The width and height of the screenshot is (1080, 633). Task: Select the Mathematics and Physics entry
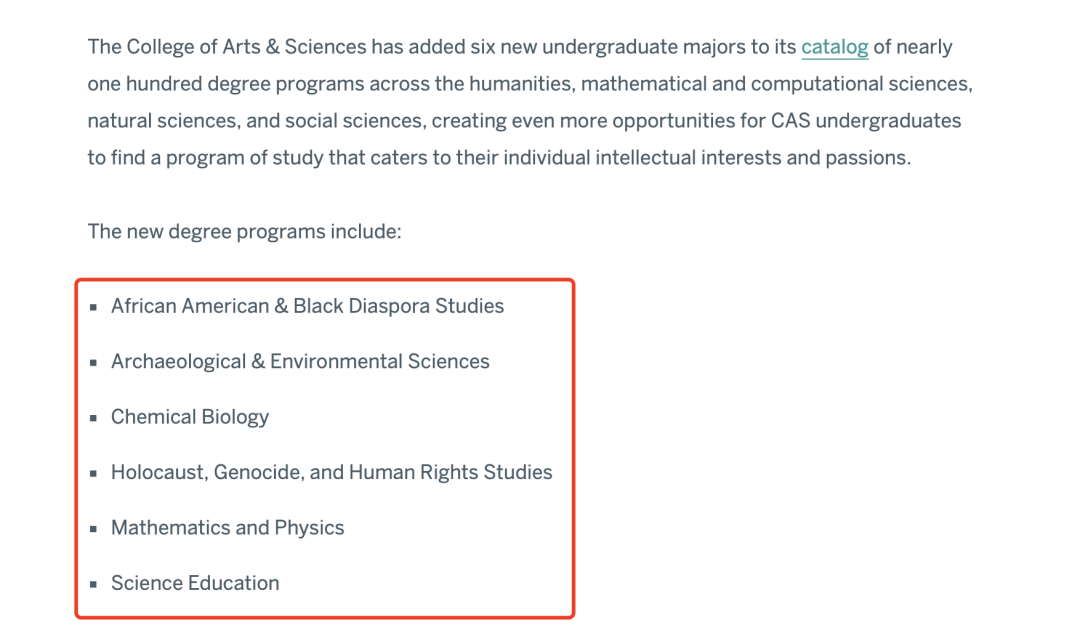[x=227, y=528]
